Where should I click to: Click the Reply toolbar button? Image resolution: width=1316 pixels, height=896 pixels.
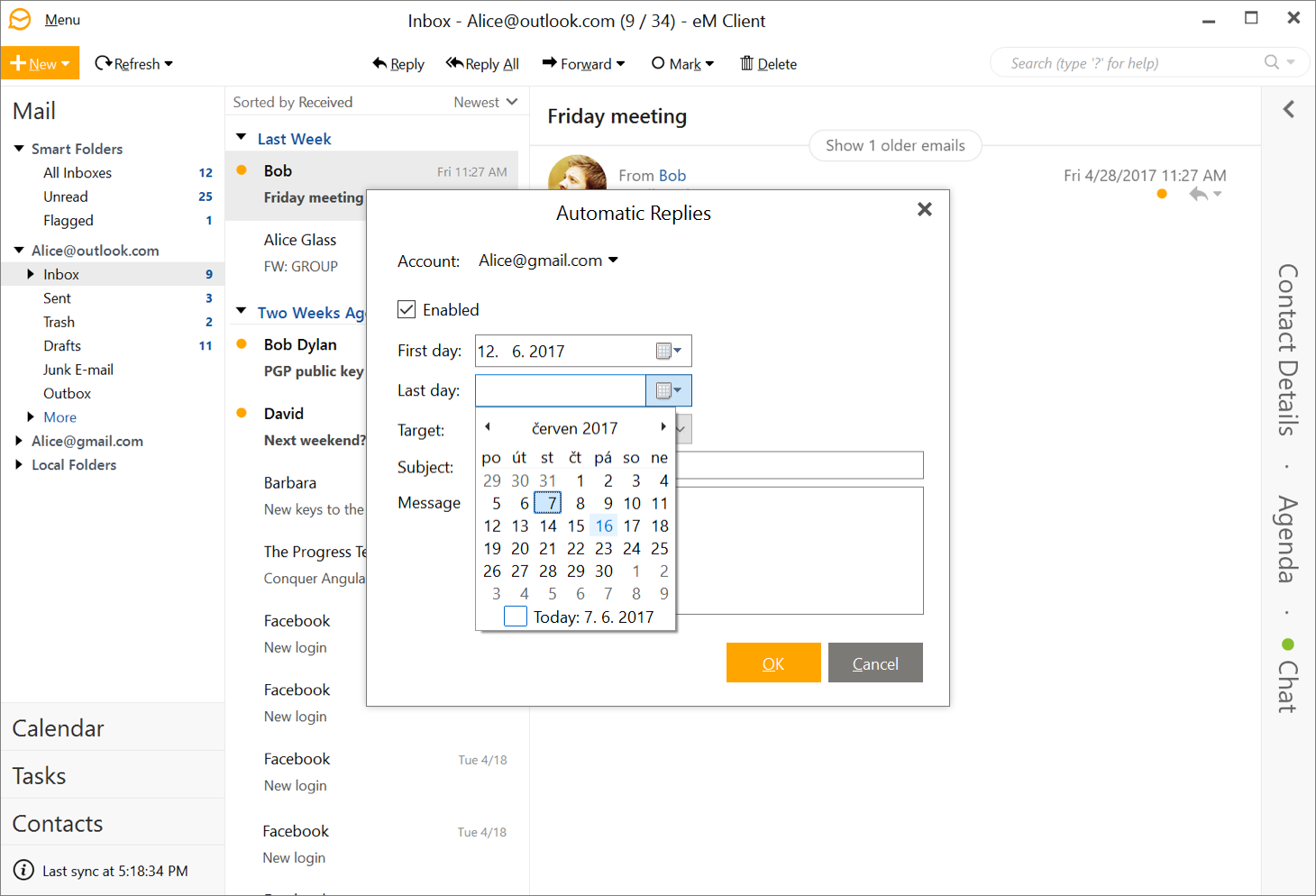398,64
